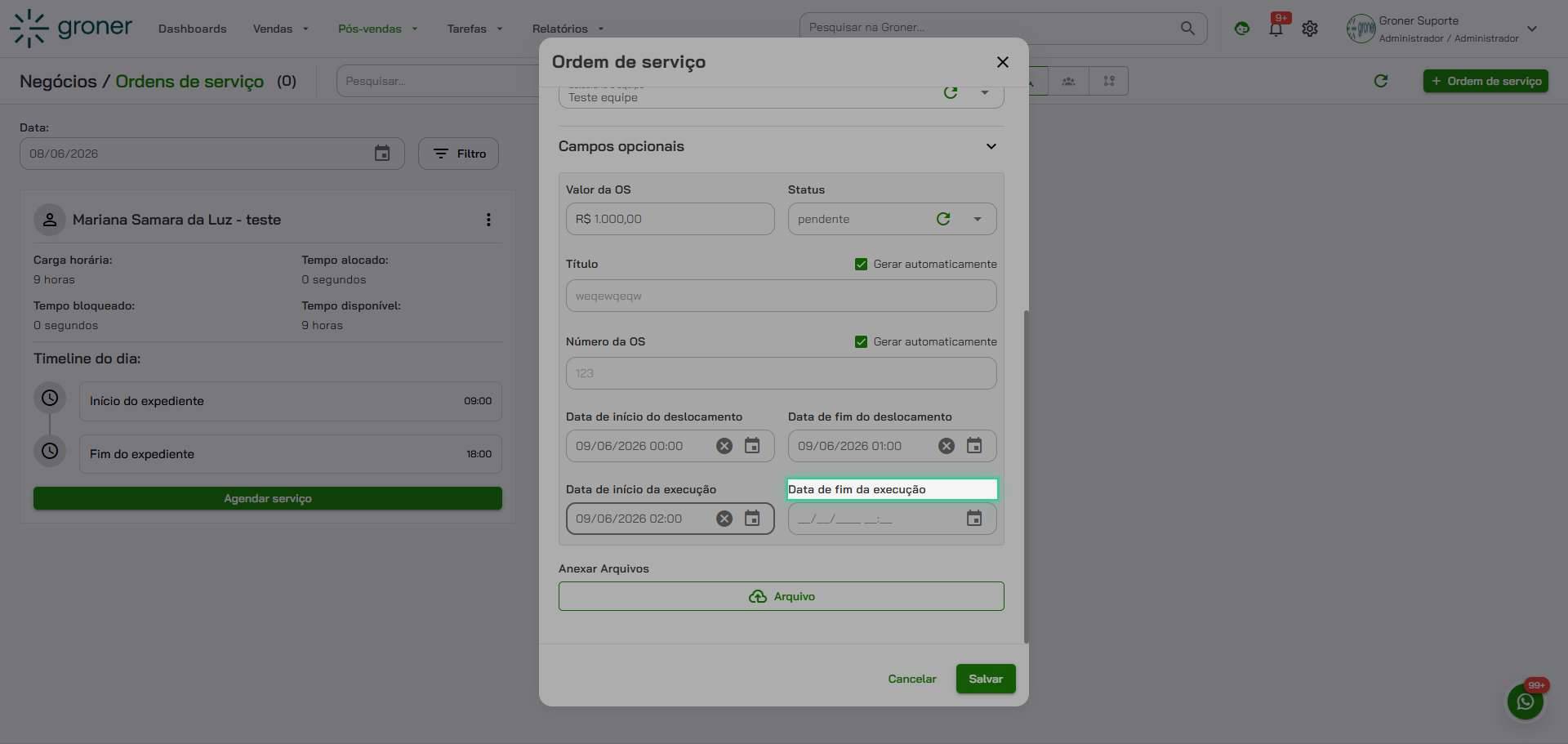Click the Filtro button
This screenshot has height=744, width=1568.
459,154
